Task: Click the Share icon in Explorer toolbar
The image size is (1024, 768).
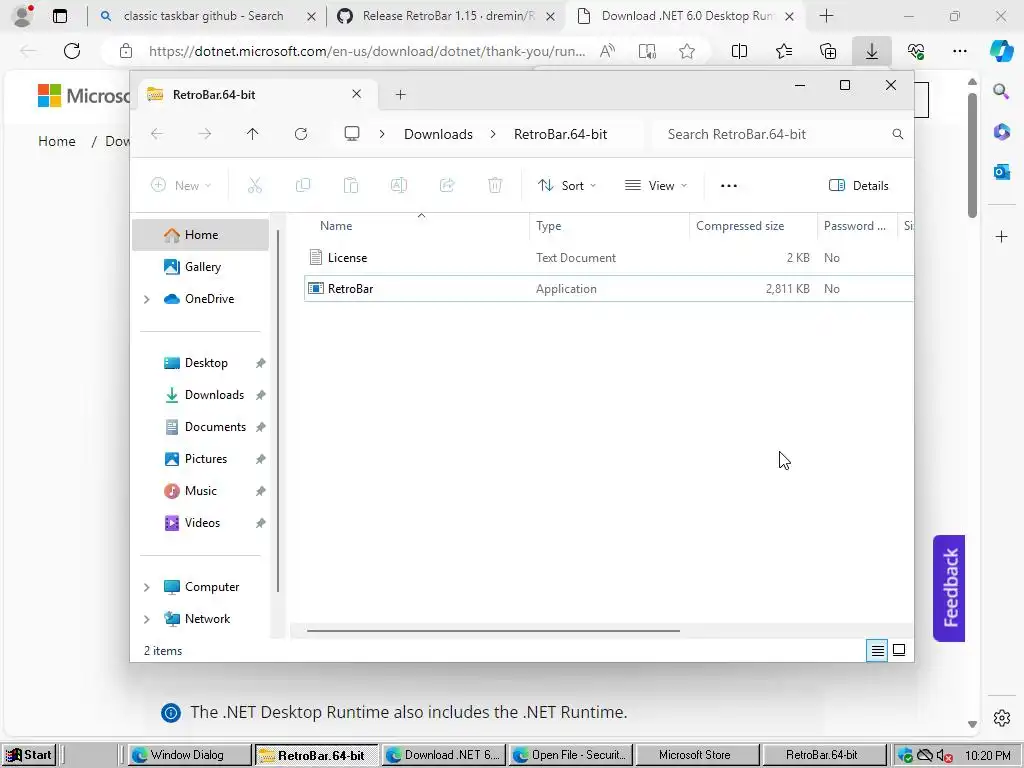Action: point(447,185)
